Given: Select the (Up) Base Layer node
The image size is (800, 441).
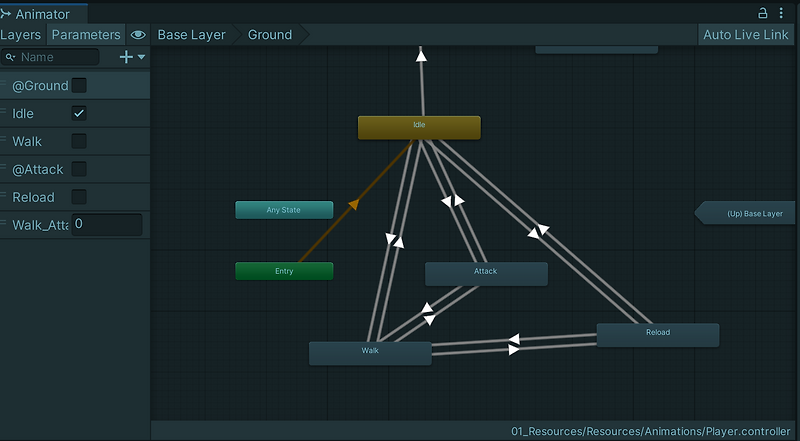Looking at the screenshot, I should click(x=746, y=213).
